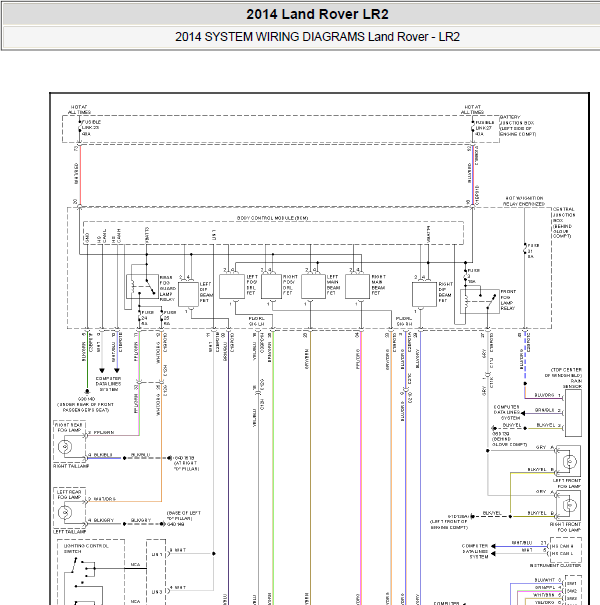Viewport: 600px width, 605px height.
Task: Click the "LEFT FRONT FOG LAMP" label
Action: tap(567, 483)
